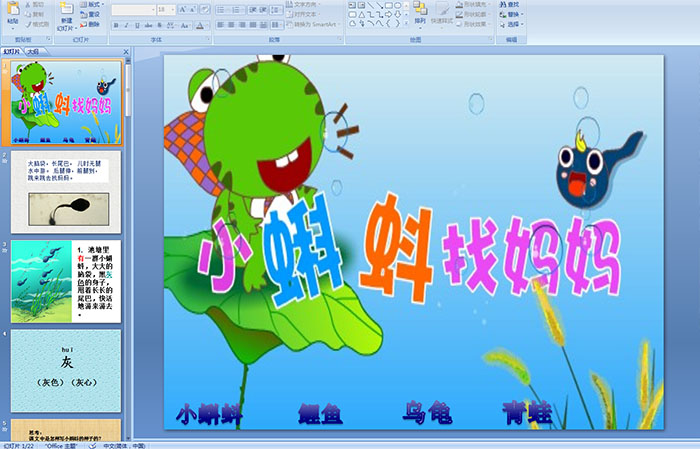This screenshot has height=449, width=700.
Task: Click the 鲤鱼 text on the slide
Action: [320, 413]
